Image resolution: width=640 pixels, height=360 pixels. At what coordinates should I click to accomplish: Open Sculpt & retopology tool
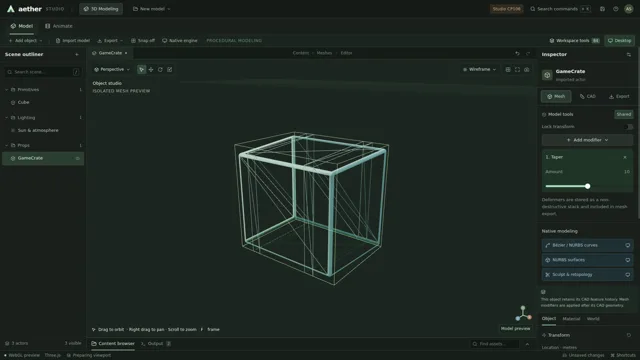(587, 275)
